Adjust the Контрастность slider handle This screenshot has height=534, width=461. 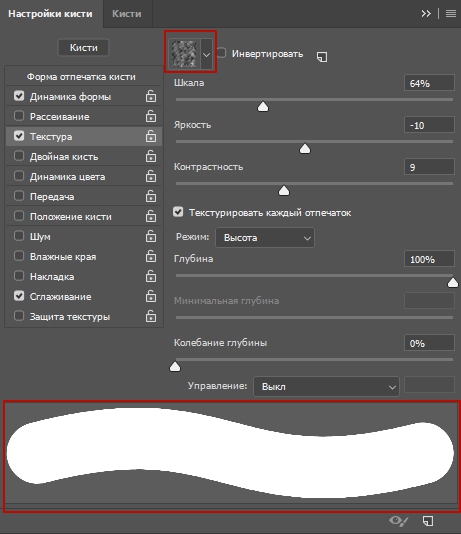coord(284,190)
